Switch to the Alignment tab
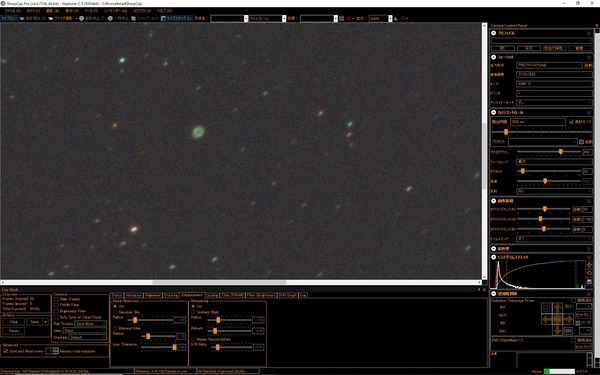 click(x=153, y=295)
